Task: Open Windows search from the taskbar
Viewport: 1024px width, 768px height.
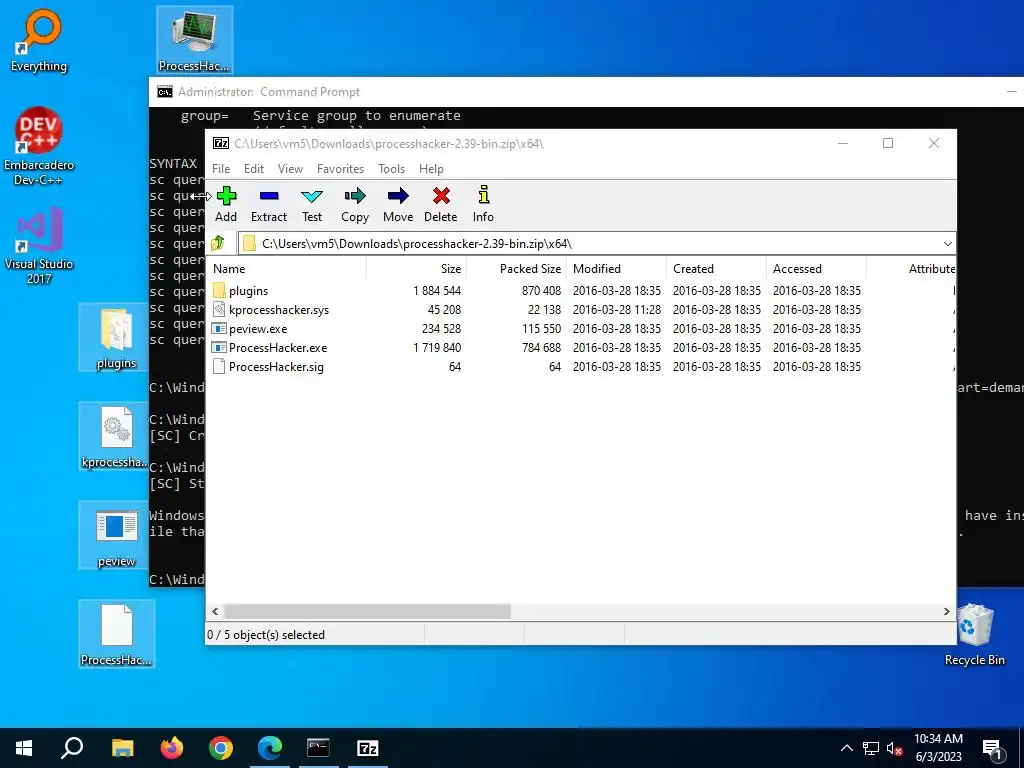Action: [x=72, y=748]
